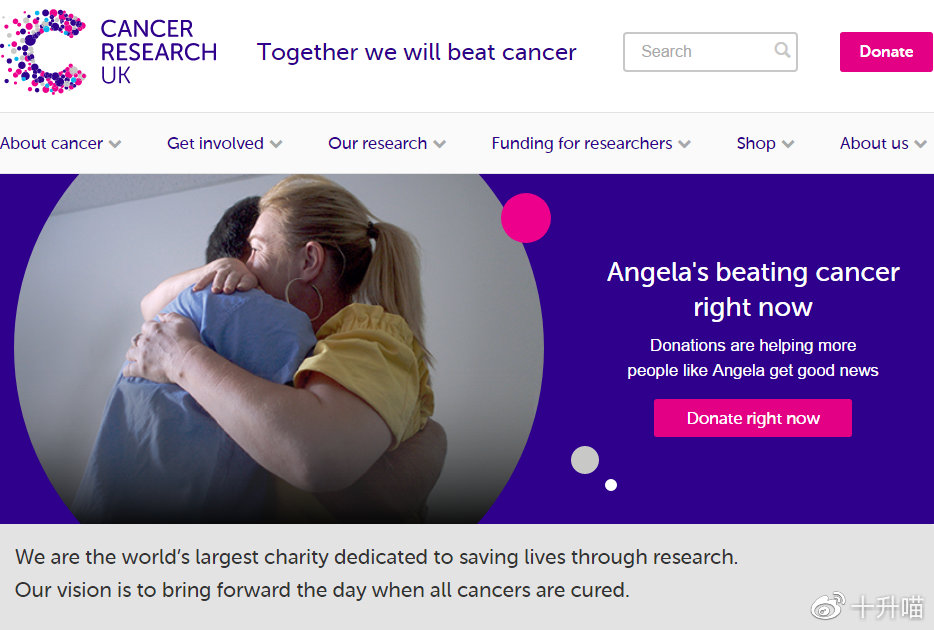The width and height of the screenshot is (934, 630).
Task: Expand the About cancer chevron
Action: (x=116, y=144)
